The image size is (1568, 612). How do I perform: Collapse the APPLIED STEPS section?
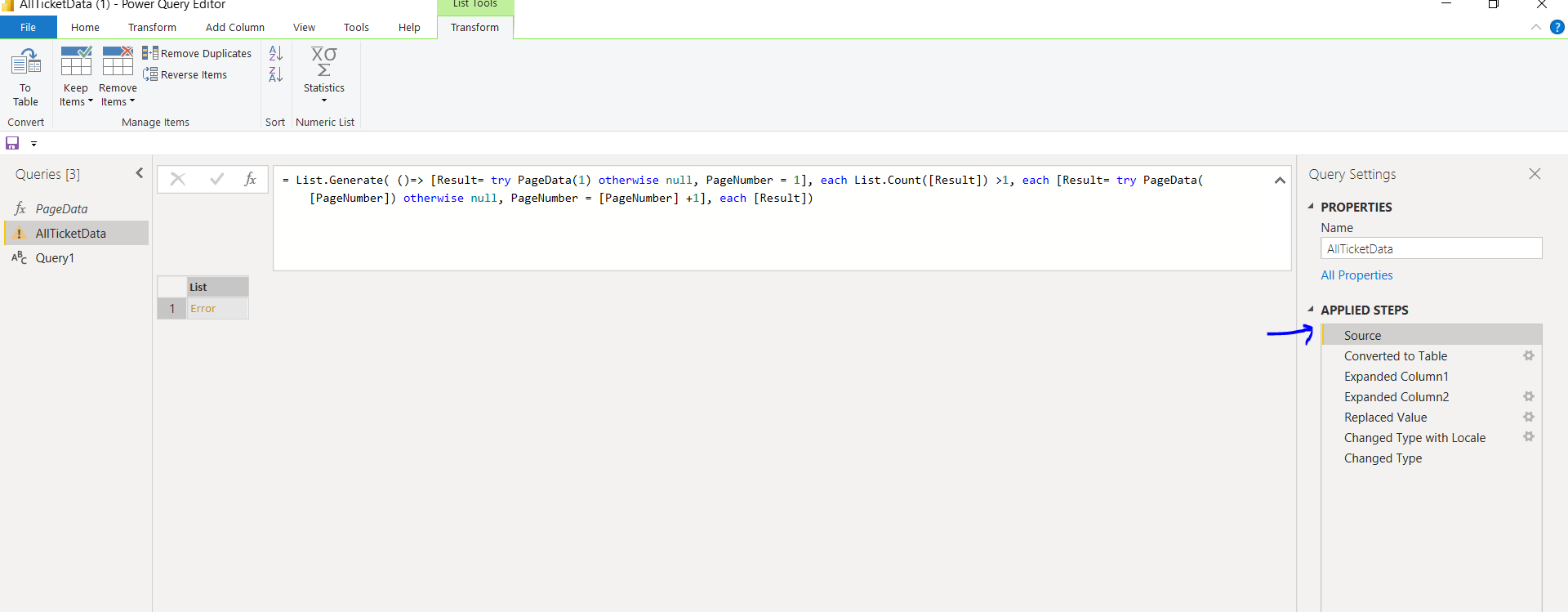click(x=1311, y=310)
